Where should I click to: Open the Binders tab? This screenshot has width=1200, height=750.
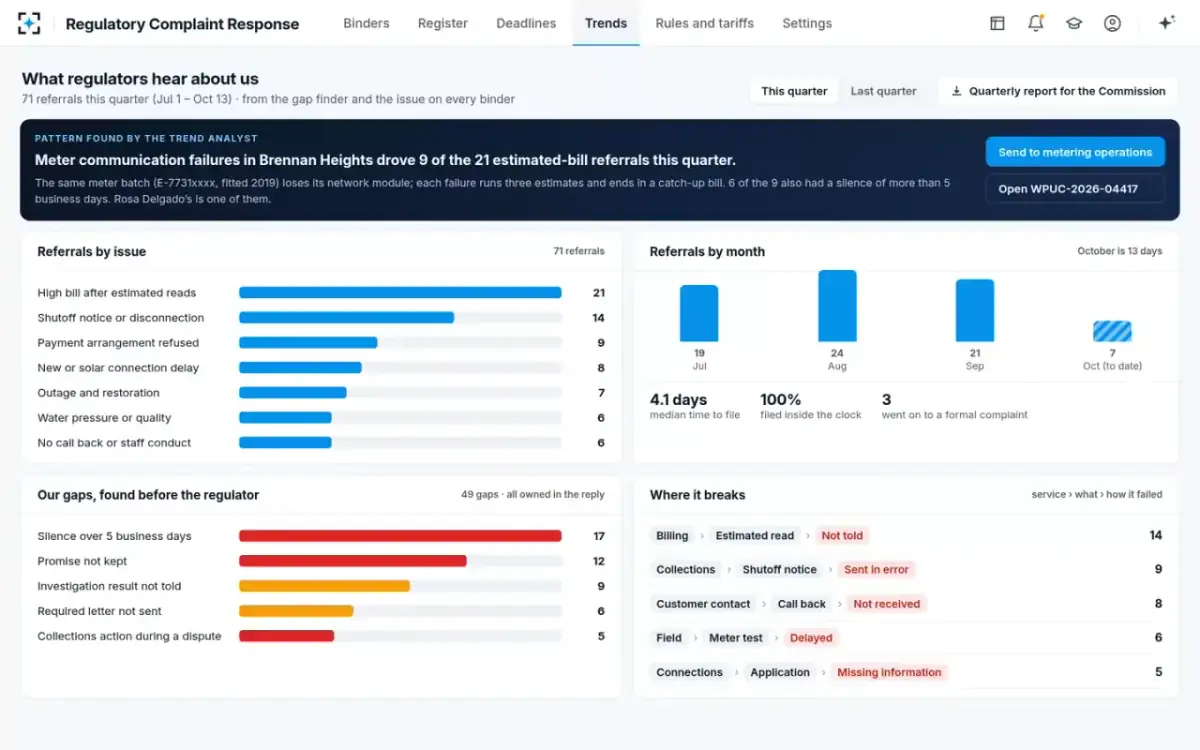pyautogui.click(x=366, y=23)
